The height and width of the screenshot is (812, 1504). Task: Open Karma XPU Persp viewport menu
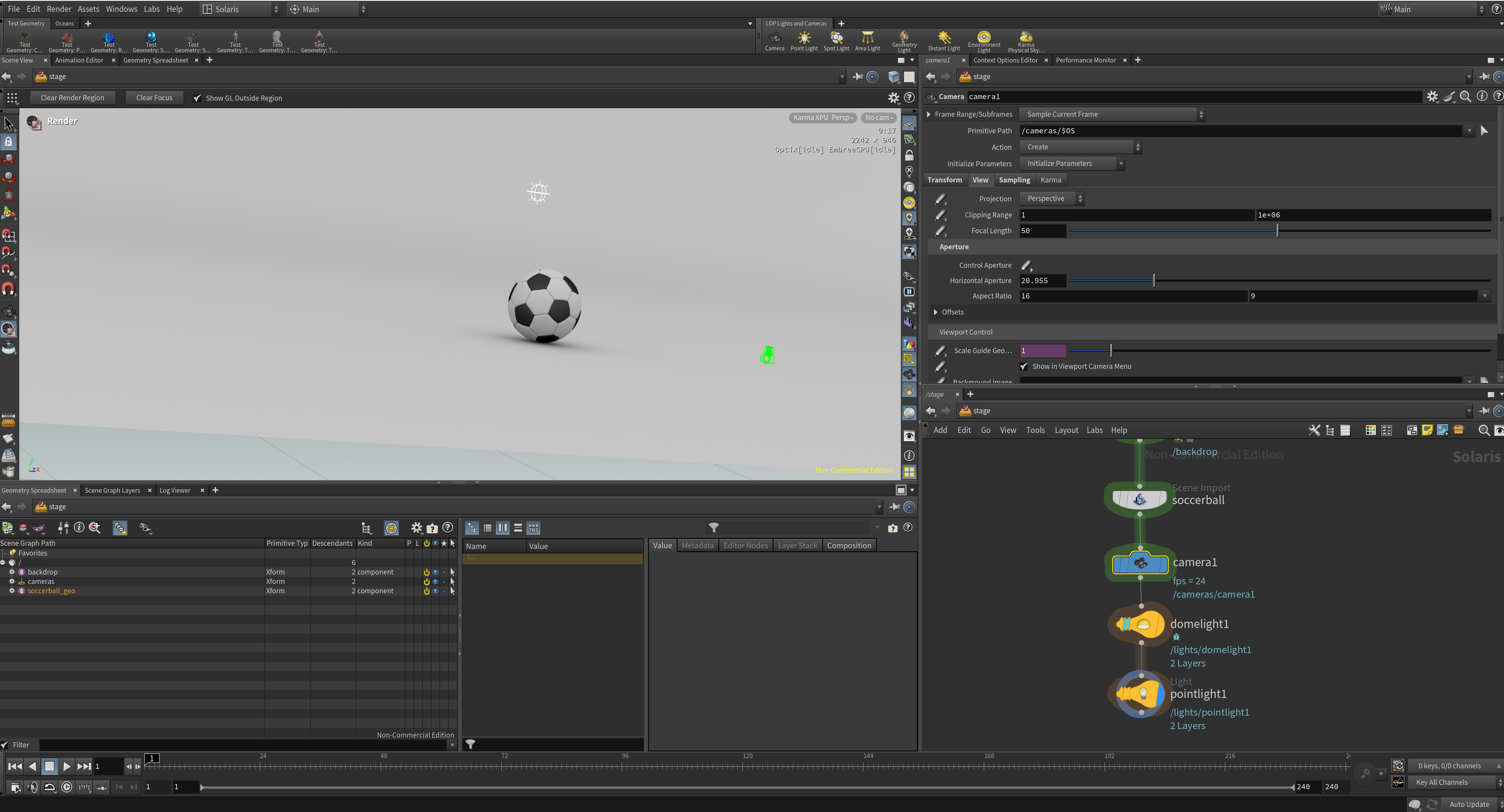click(822, 117)
